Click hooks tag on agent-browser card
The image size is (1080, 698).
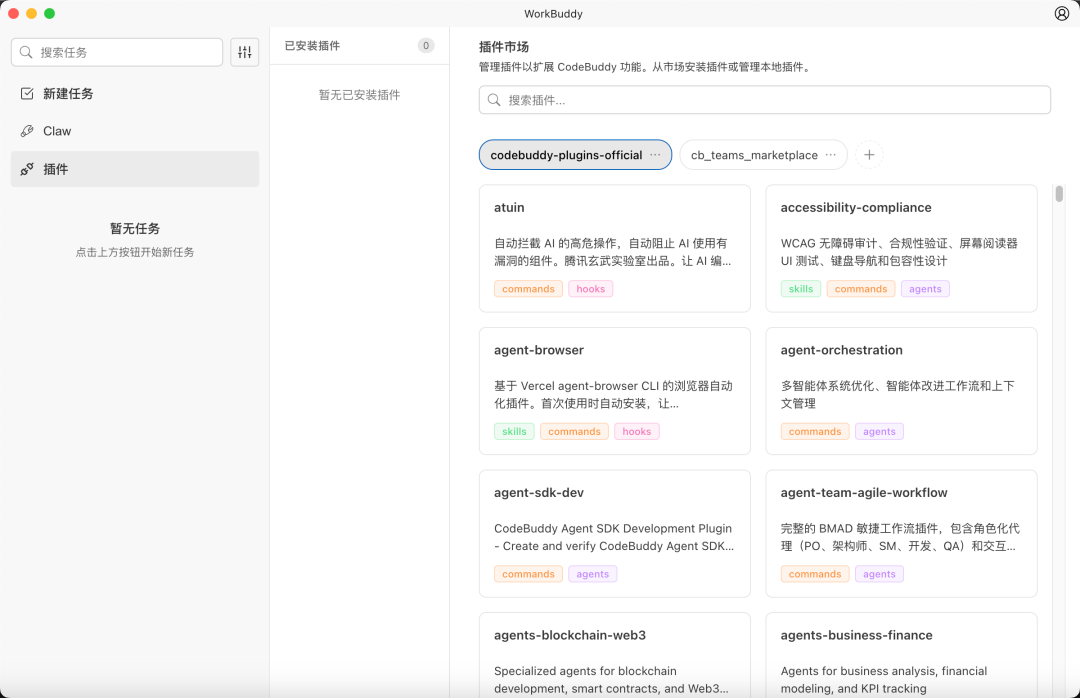636,431
